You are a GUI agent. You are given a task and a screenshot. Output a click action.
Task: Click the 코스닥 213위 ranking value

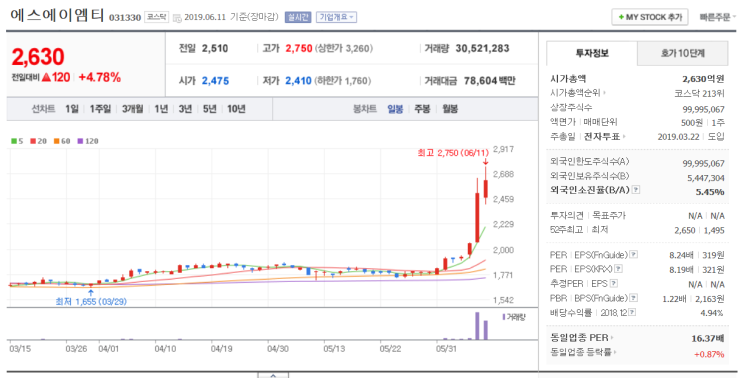click(699, 94)
